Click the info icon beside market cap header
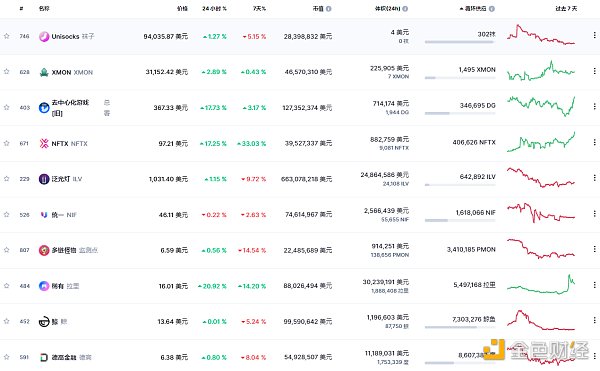 click(x=329, y=8)
